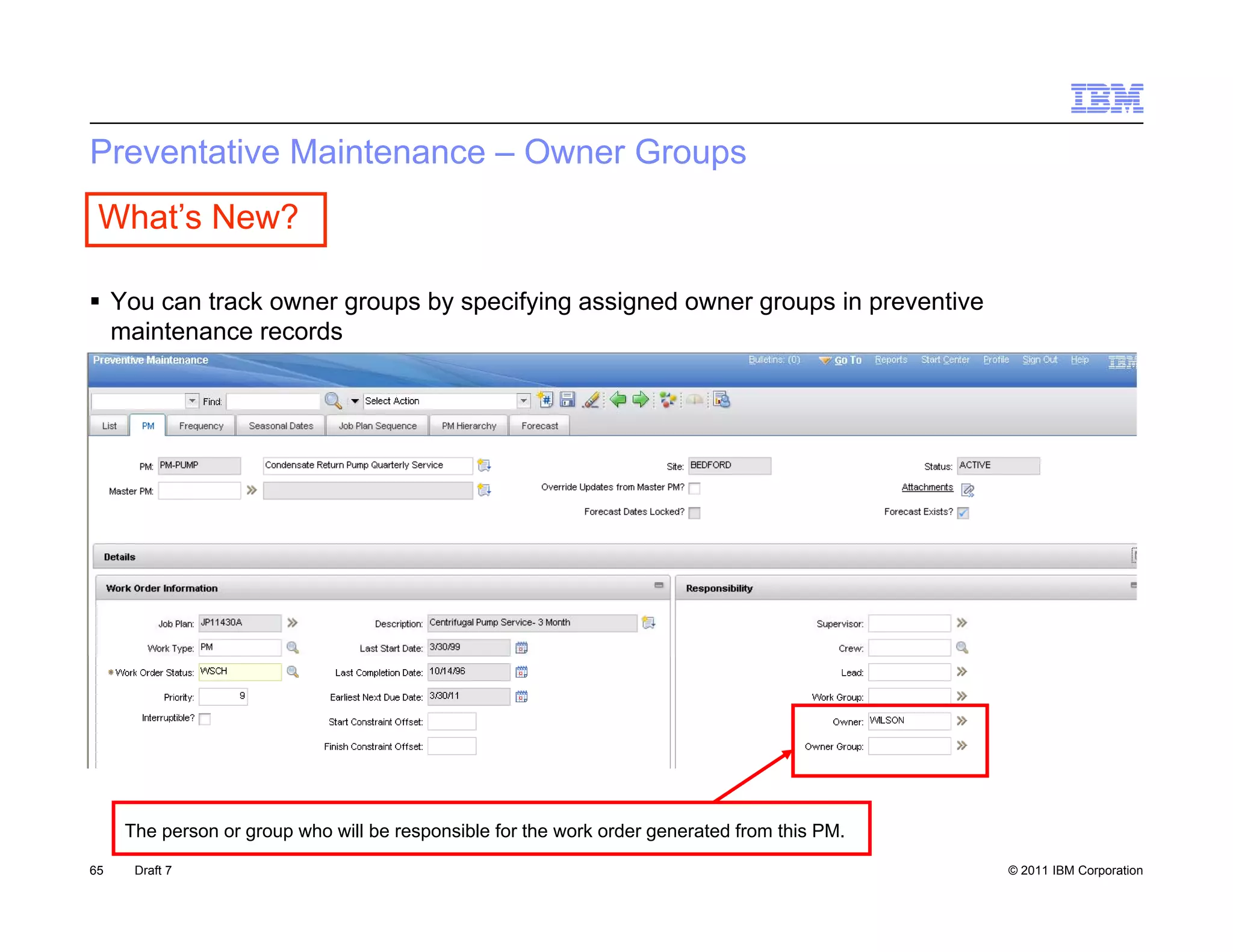The height and width of the screenshot is (952, 1233).
Task: Collapse the Responsibility section
Action: (1133, 585)
